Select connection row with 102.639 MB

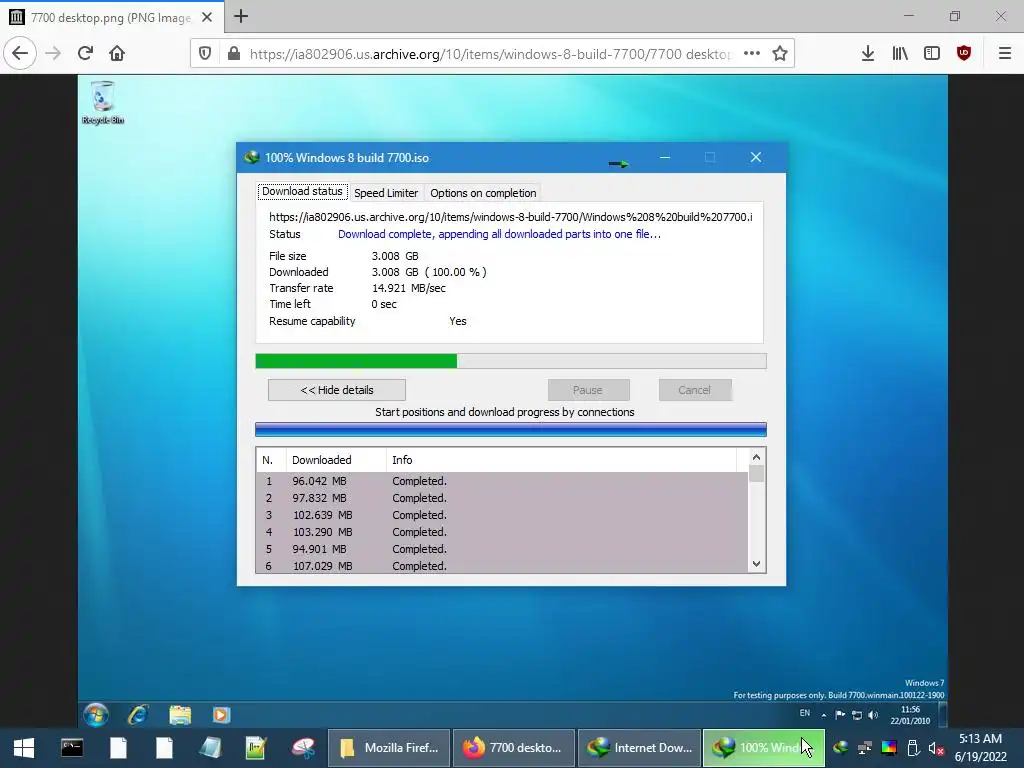click(x=502, y=515)
